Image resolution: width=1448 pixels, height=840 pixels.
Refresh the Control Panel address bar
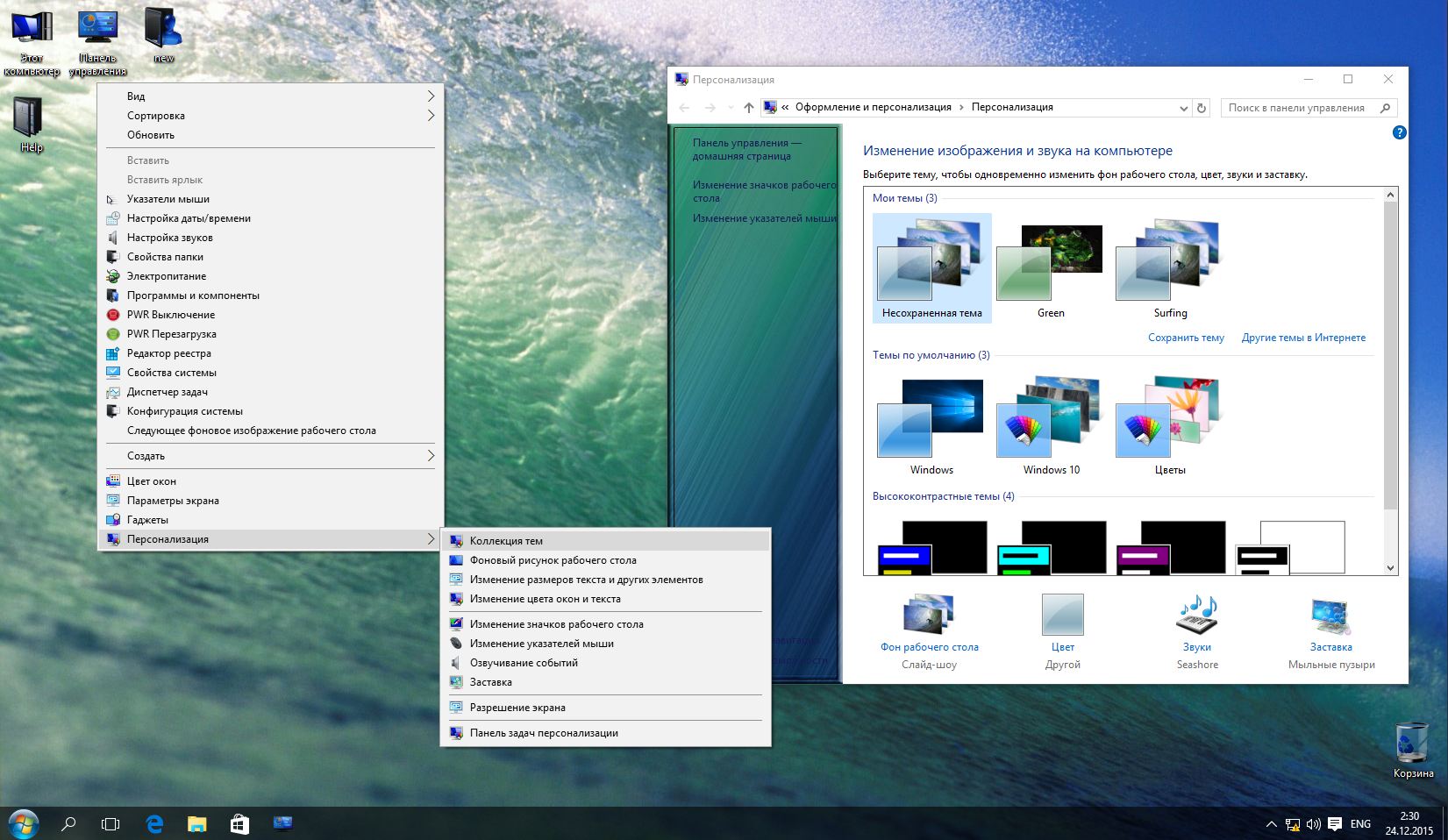point(1202,108)
